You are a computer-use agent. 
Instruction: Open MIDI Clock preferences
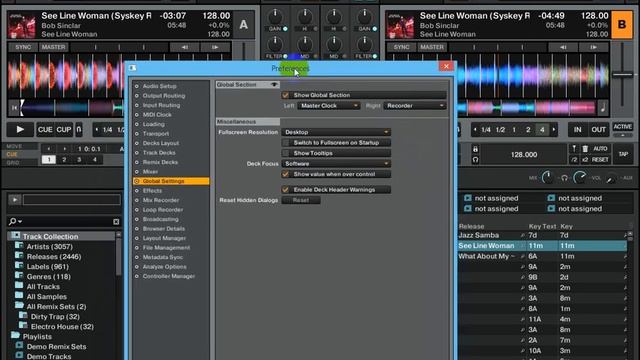[157, 115]
